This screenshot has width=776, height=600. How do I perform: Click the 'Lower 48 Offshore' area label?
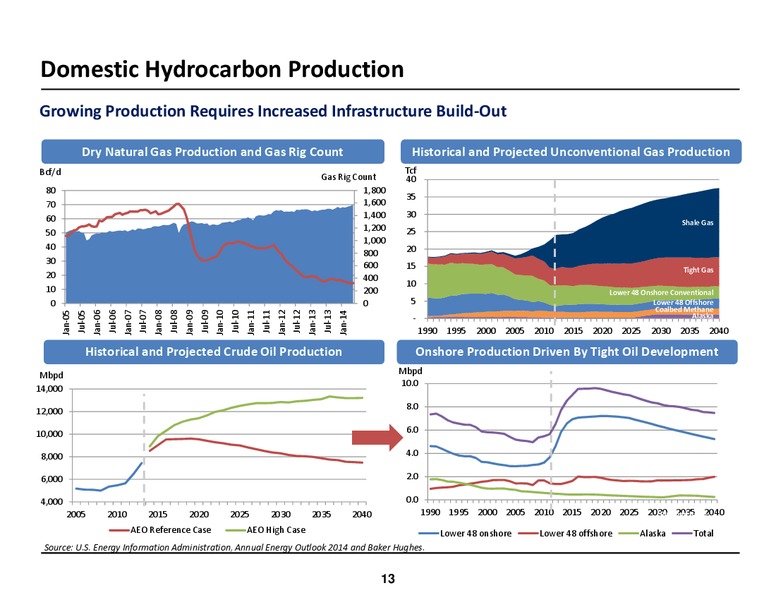[x=683, y=302]
